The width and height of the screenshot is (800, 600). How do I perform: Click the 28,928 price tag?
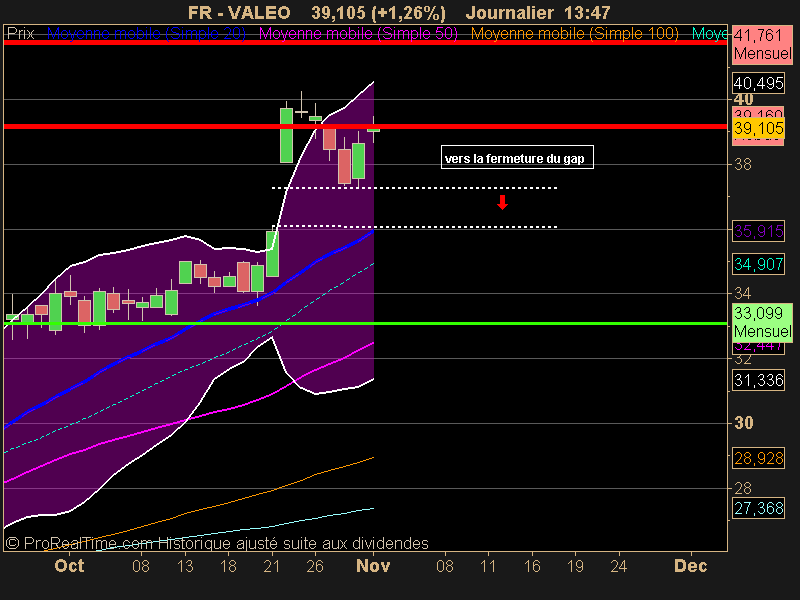coord(758,458)
